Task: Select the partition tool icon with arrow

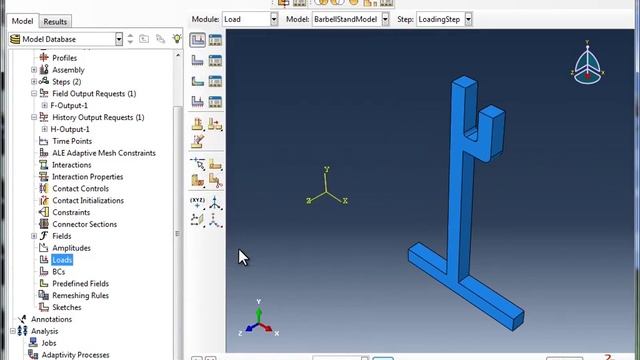Action: 215,124
